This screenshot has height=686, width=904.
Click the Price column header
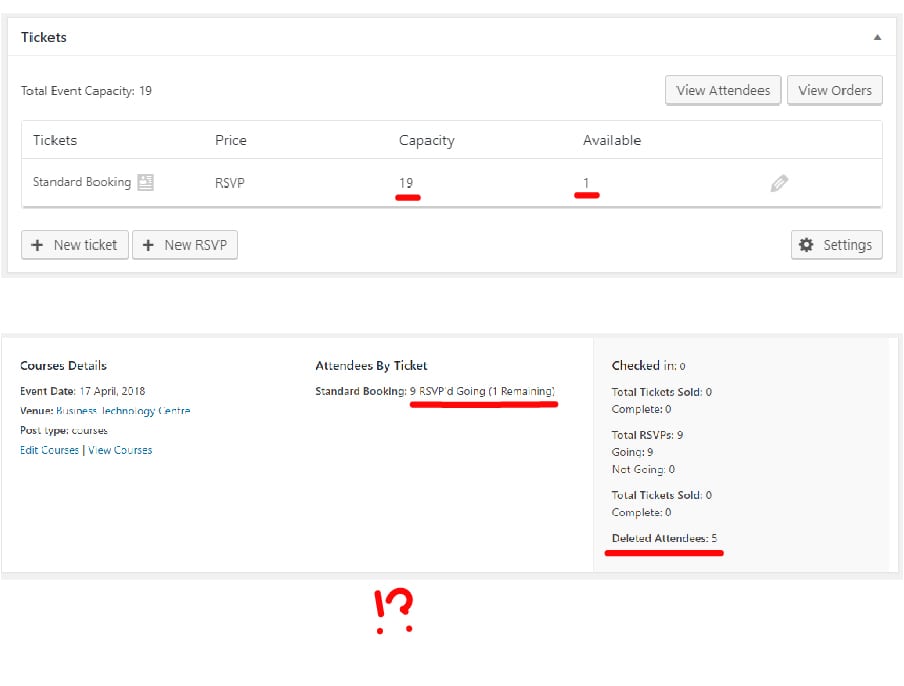[x=230, y=140]
